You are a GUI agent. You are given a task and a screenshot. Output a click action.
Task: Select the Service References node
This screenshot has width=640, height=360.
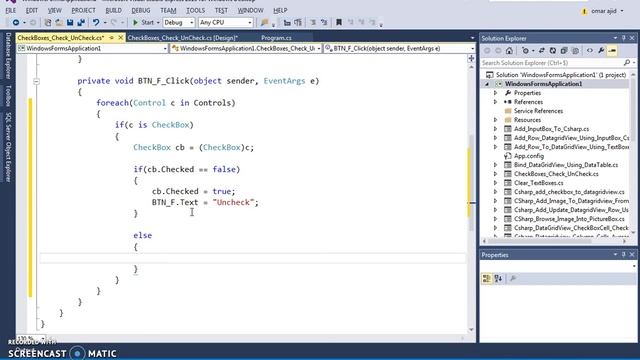(x=538, y=111)
